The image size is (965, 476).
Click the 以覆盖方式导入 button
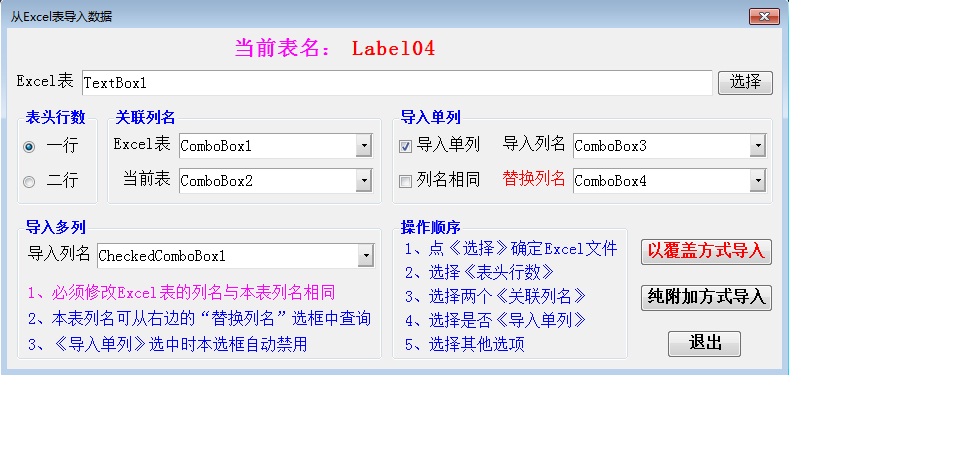point(706,251)
